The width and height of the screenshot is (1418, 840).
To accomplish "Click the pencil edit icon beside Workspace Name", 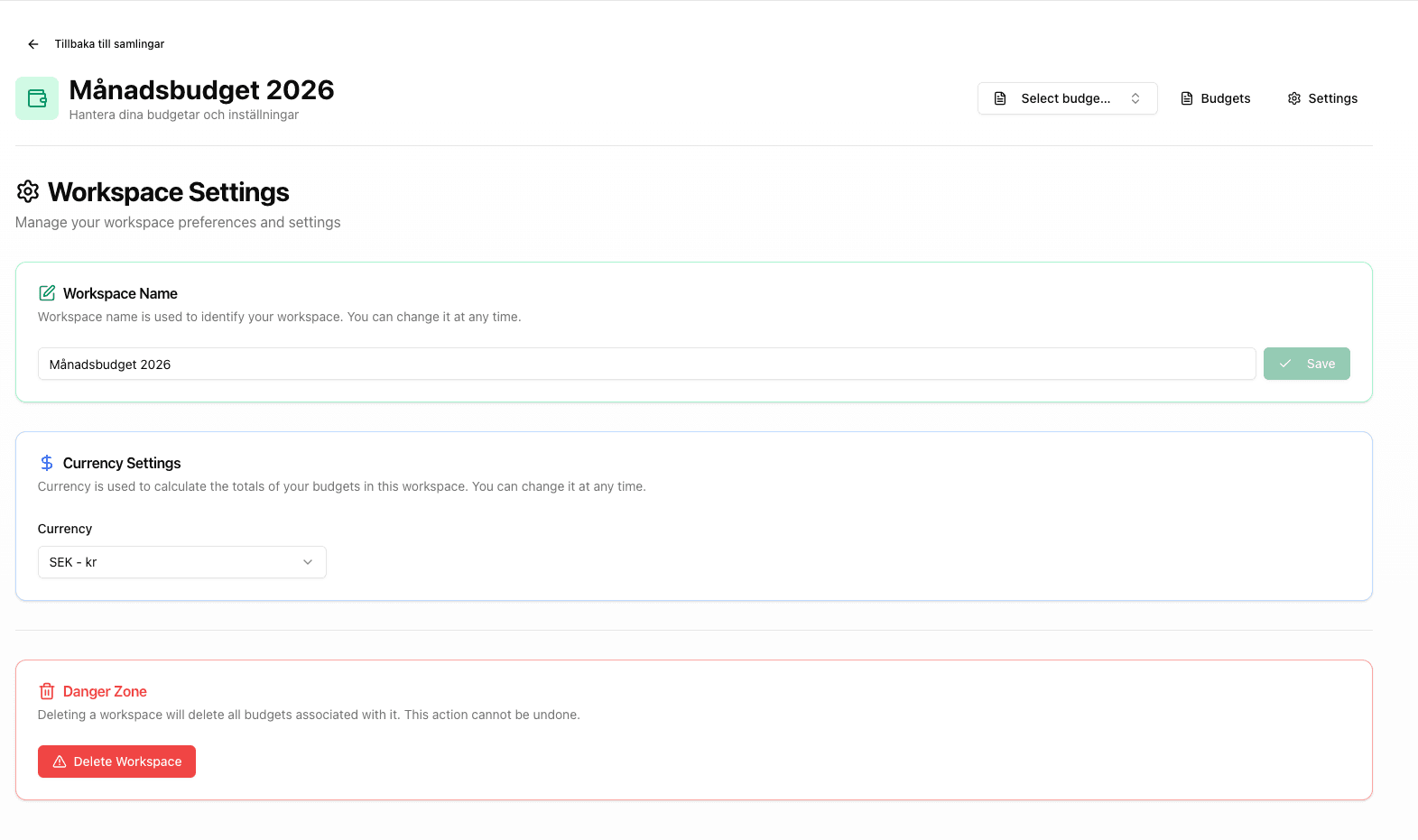I will [47, 293].
